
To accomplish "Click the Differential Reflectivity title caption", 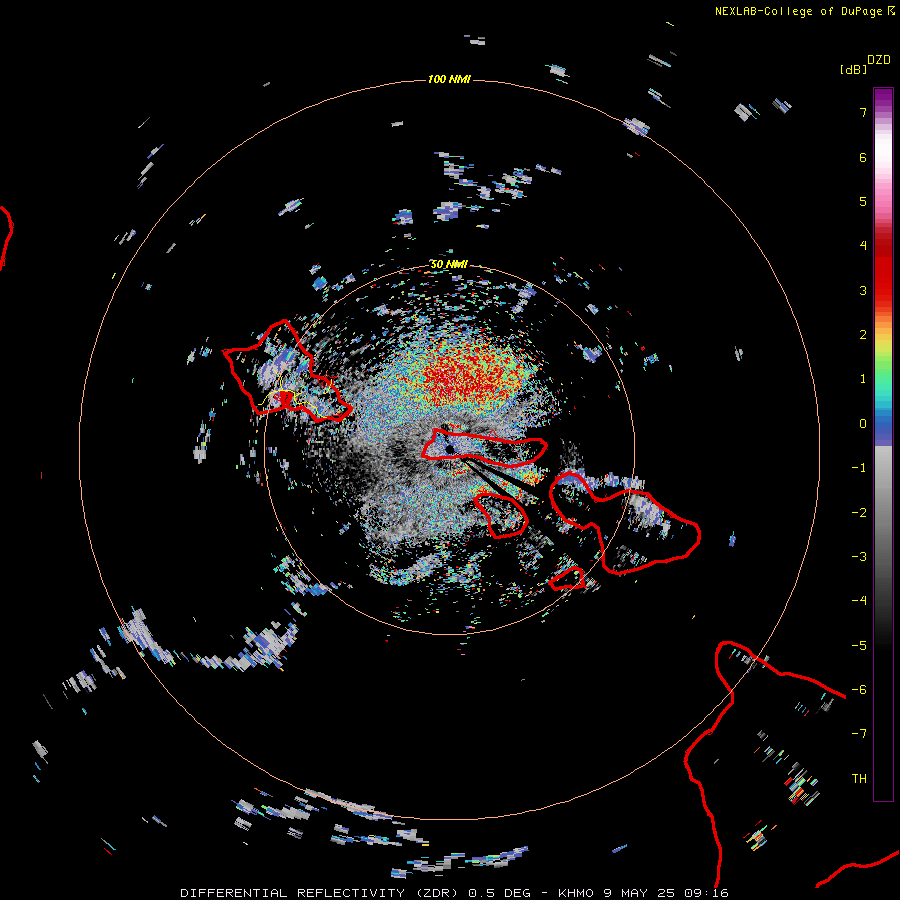I will [455, 893].
